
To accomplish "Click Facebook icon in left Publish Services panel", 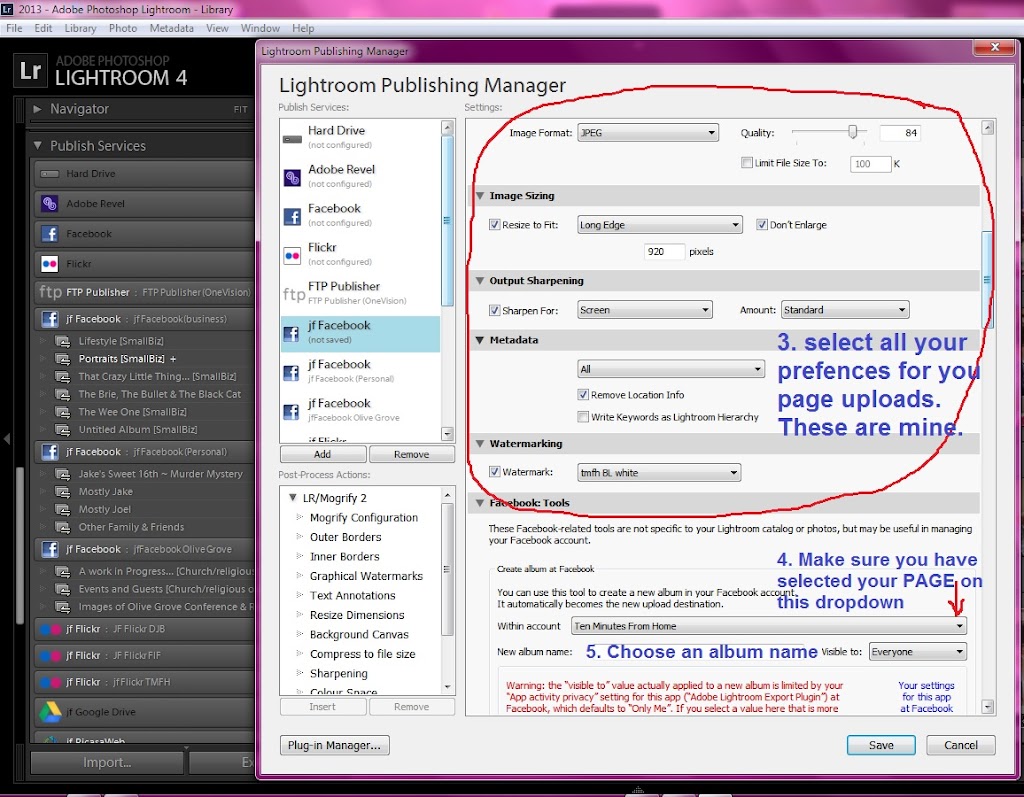I will click(50, 234).
